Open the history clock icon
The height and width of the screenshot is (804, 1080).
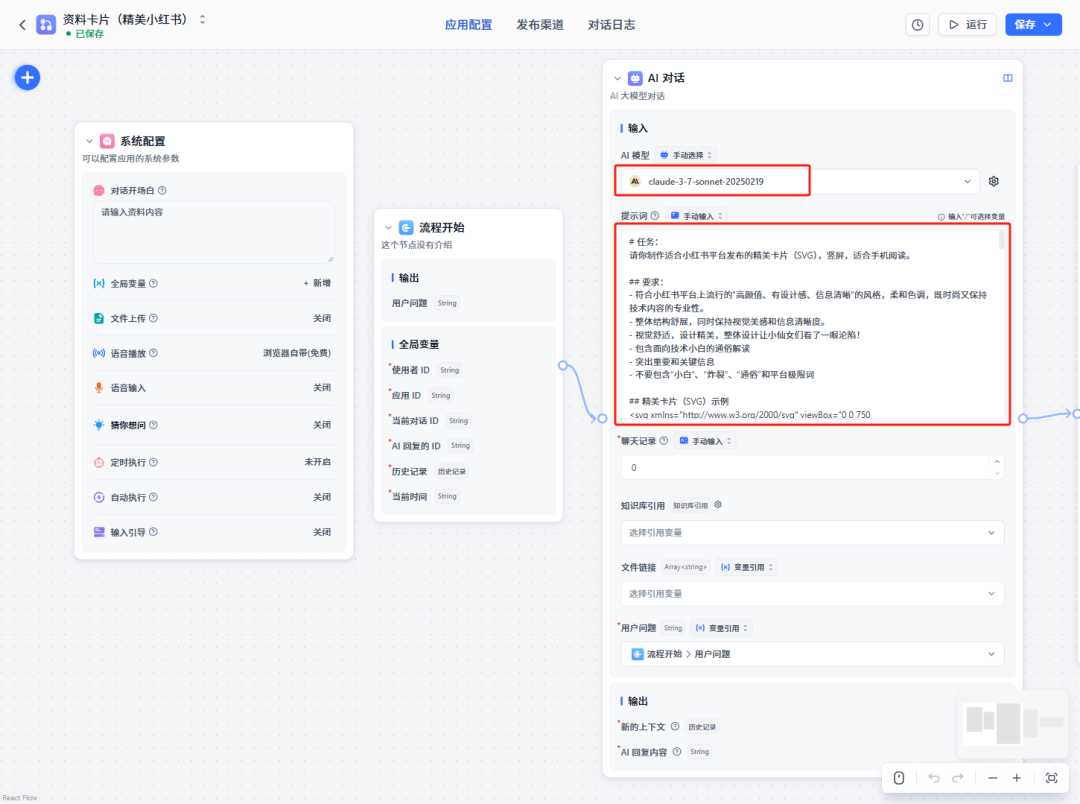point(917,25)
